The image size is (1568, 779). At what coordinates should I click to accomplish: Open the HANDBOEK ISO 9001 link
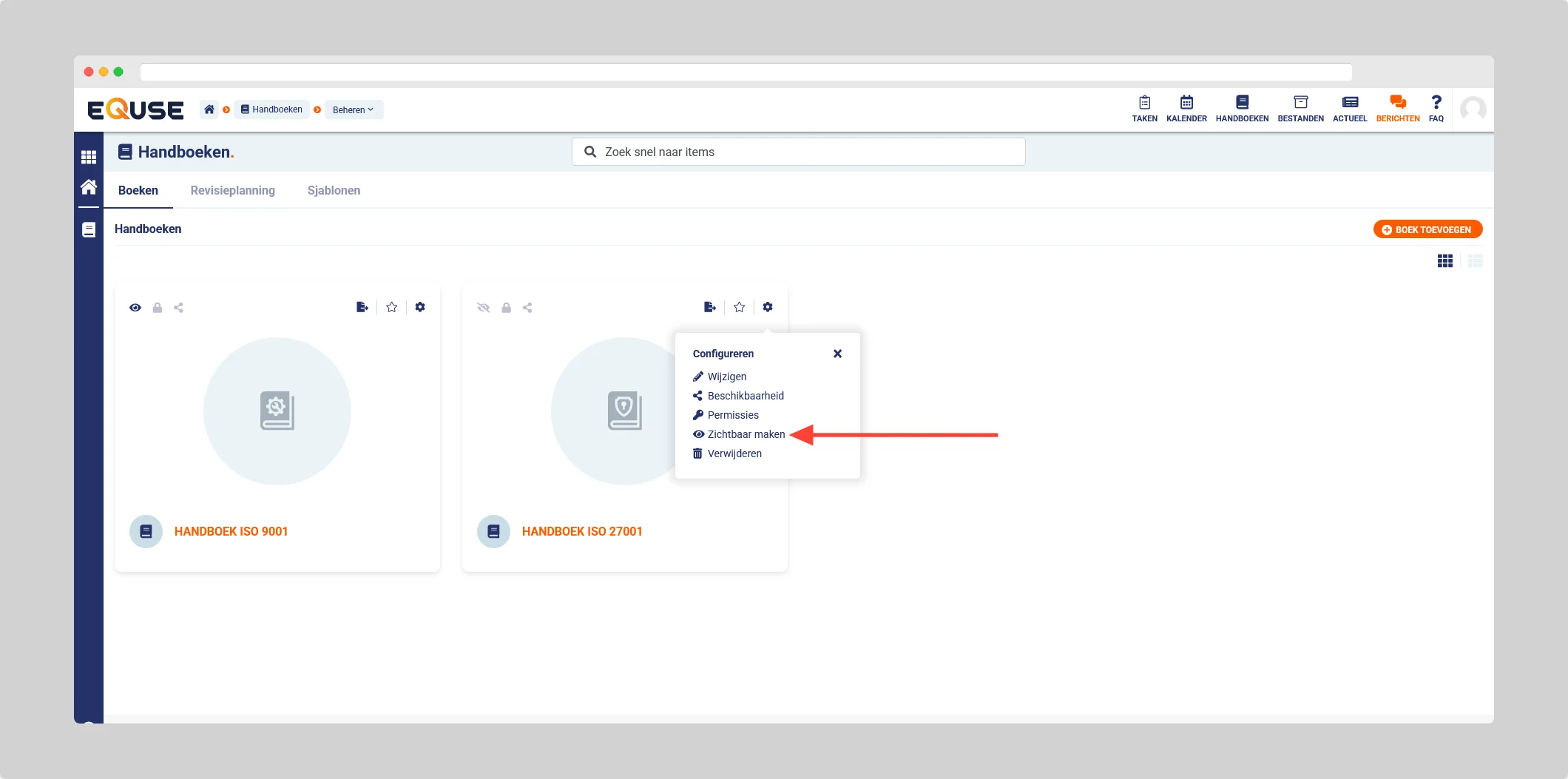tap(231, 531)
